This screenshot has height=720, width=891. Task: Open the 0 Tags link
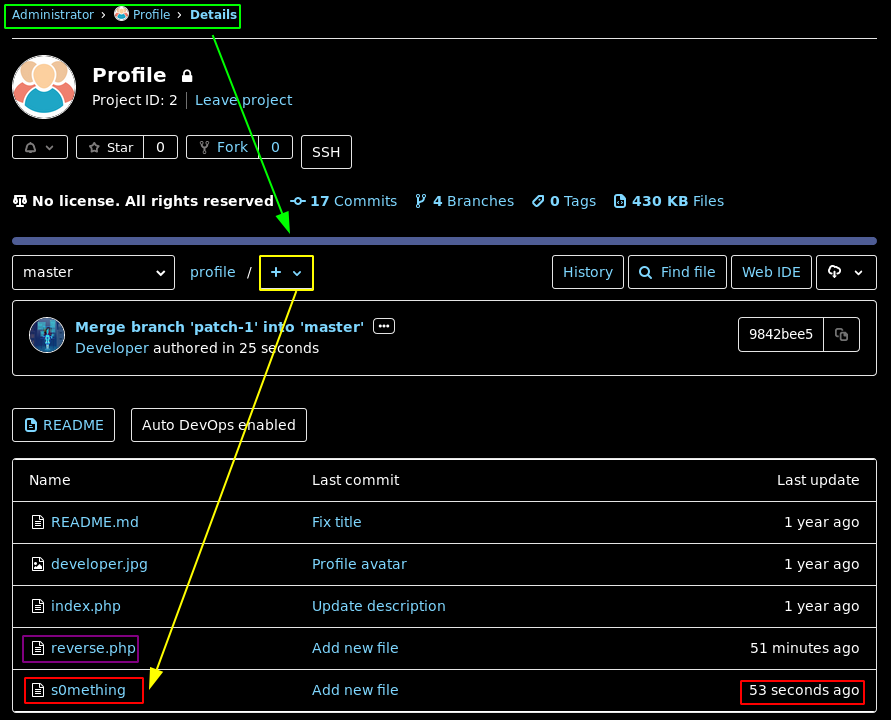pos(564,201)
